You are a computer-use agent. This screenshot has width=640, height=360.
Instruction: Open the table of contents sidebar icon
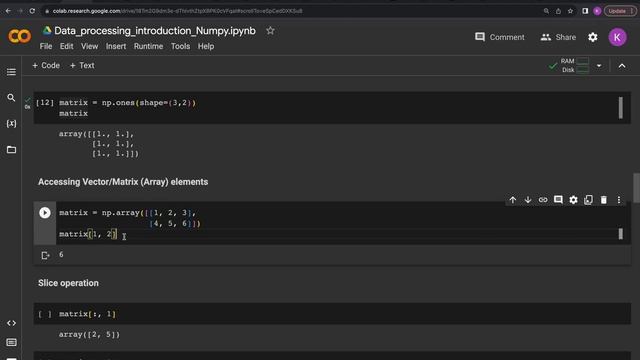[11, 72]
